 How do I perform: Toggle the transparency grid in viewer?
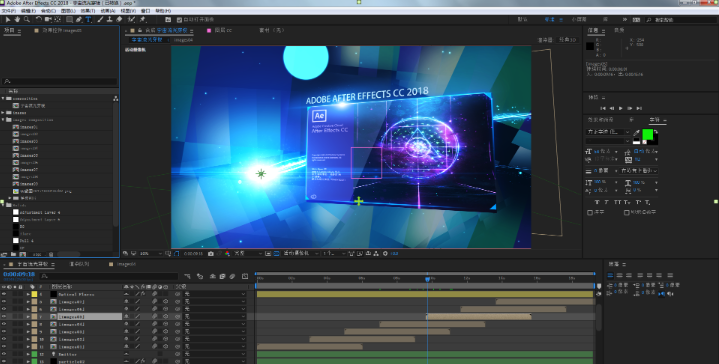point(277,253)
